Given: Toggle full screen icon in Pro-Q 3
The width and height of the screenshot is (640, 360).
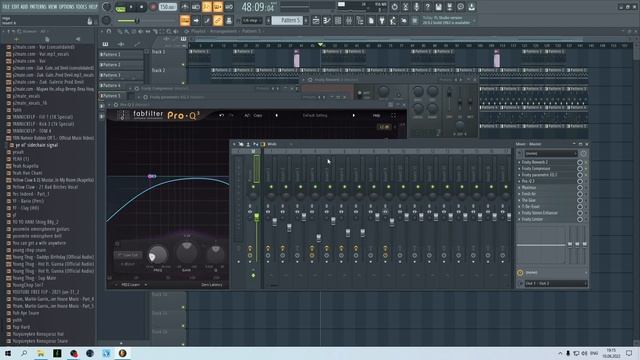Looking at the screenshot, I should (393, 116).
